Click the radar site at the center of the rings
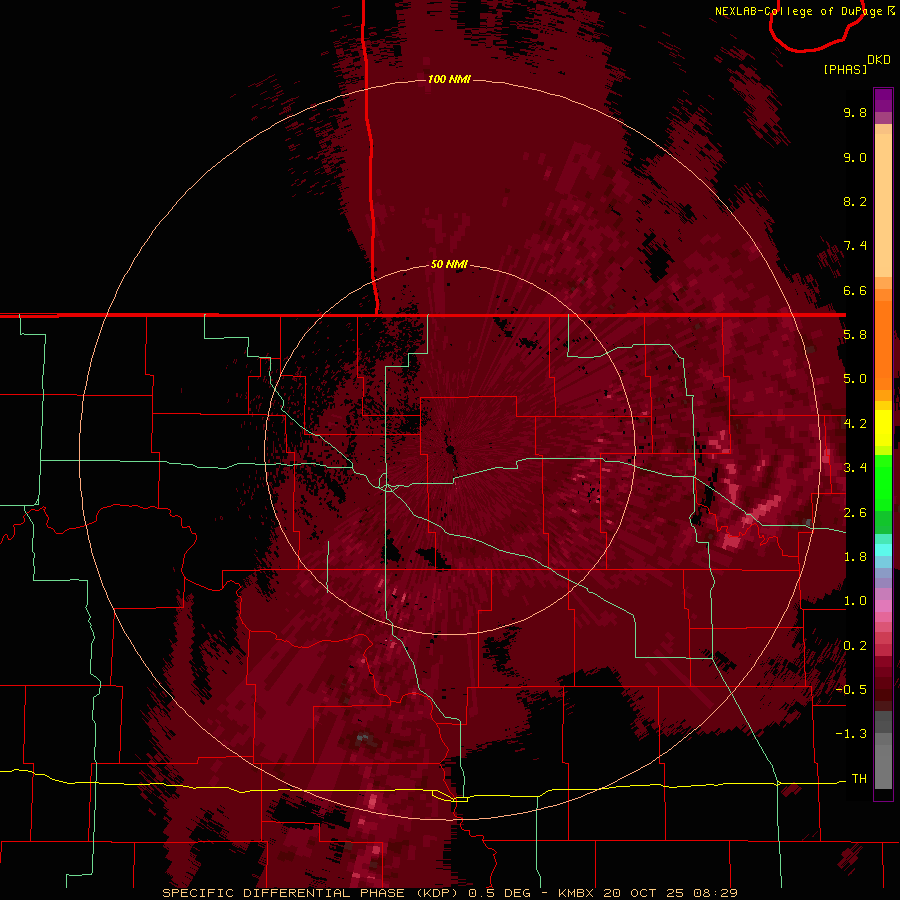 coord(450,449)
